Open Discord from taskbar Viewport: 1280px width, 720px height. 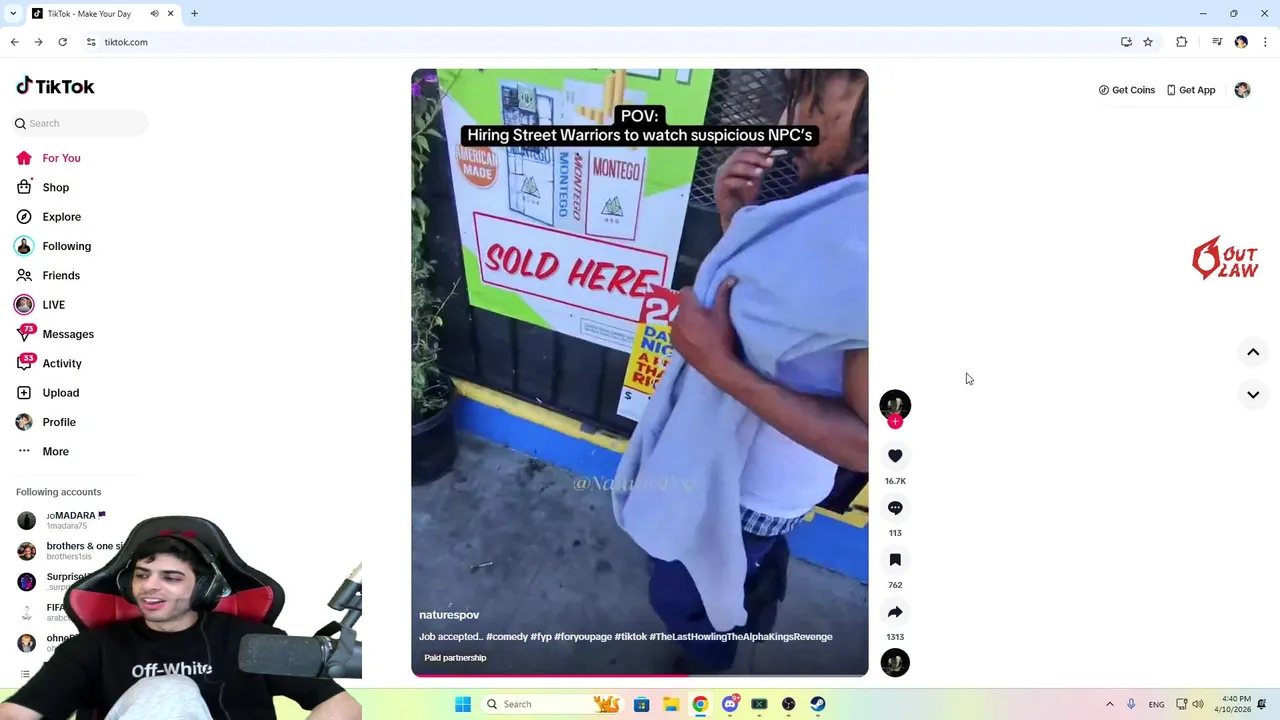coord(730,704)
